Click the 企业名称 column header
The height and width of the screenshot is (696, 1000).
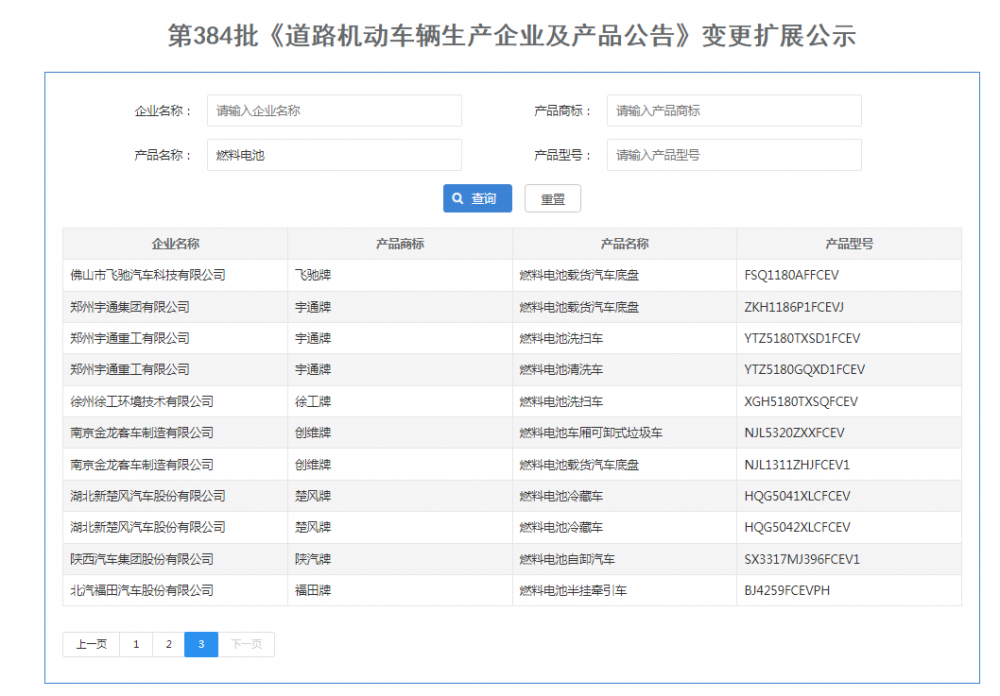click(x=175, y=244)
